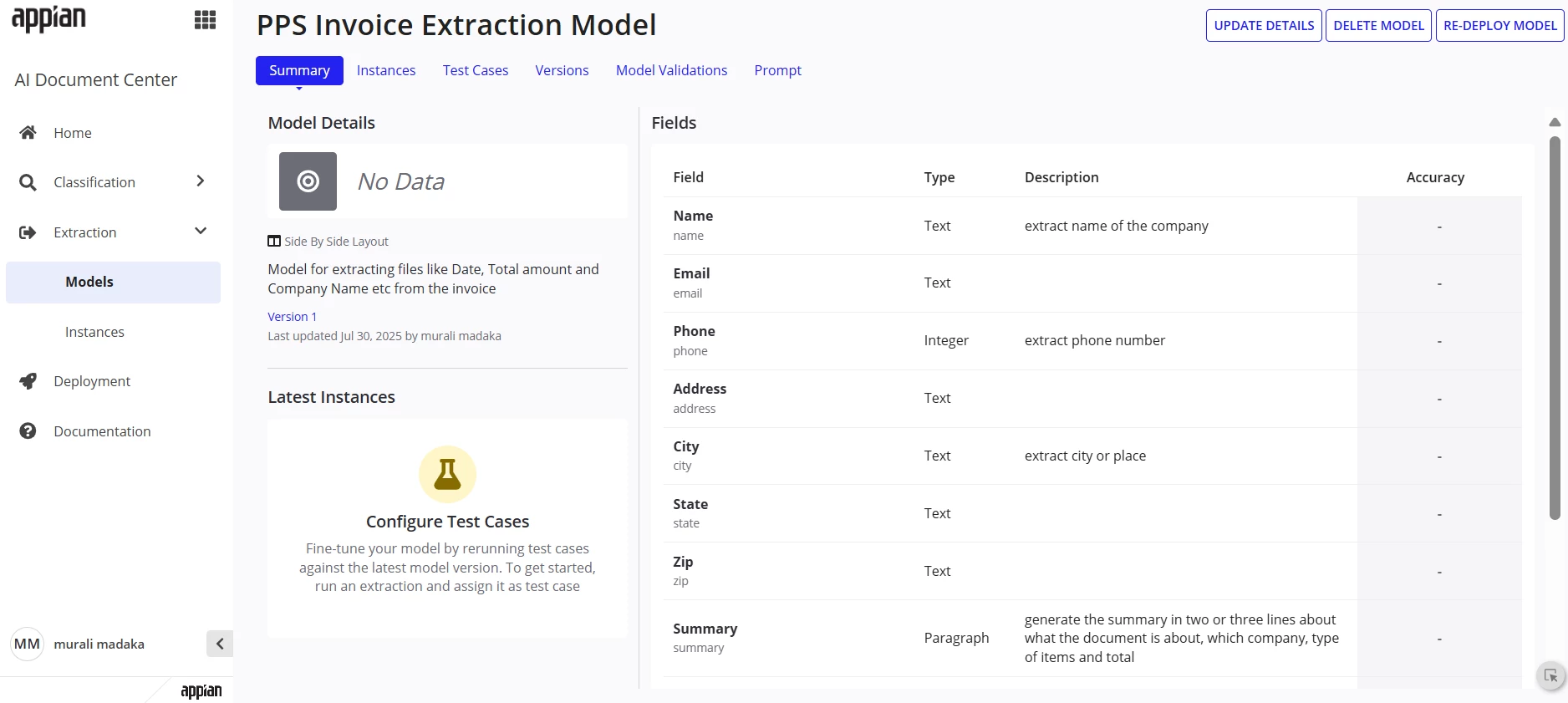Click the Description column header
Image resolution: width=1568 pixels, height=703 pixels.
click(1061, 177)
